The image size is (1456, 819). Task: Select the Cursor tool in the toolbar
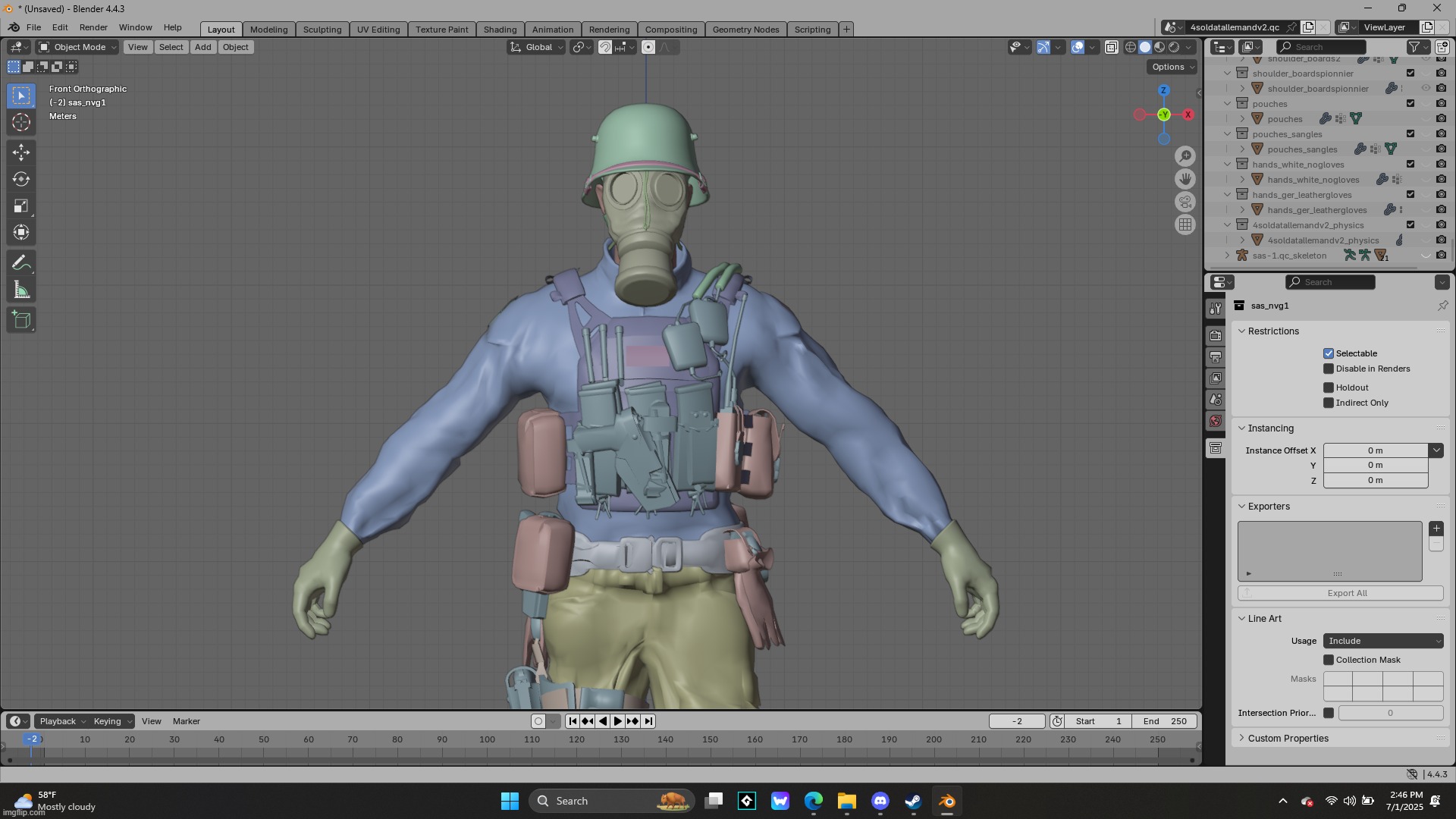click(x=21, y=122)
